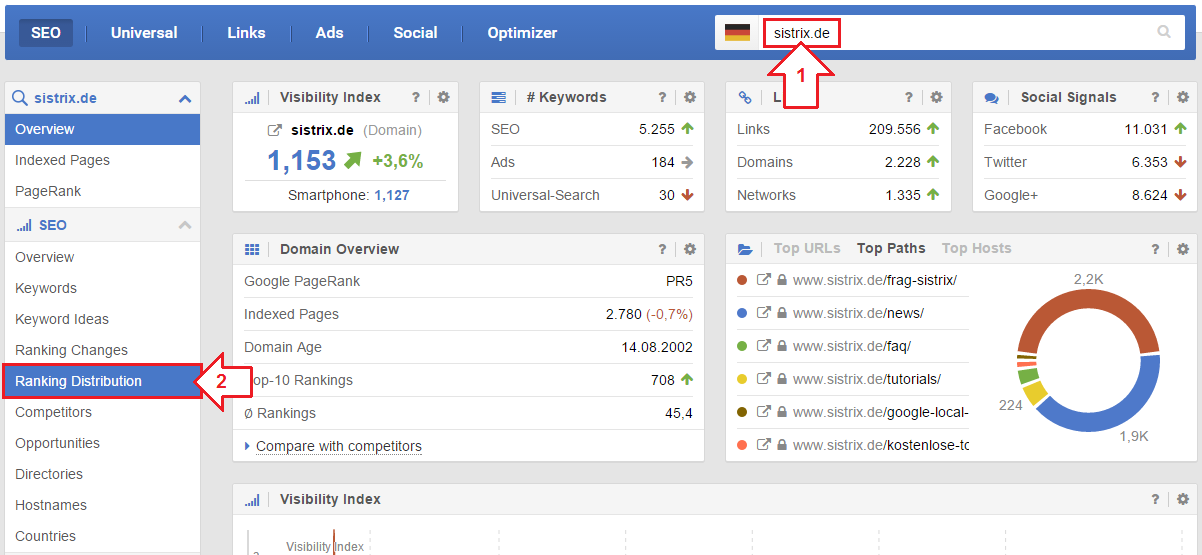
Task: Select highlighted Overview in sidebar
Action: [102, 129]
